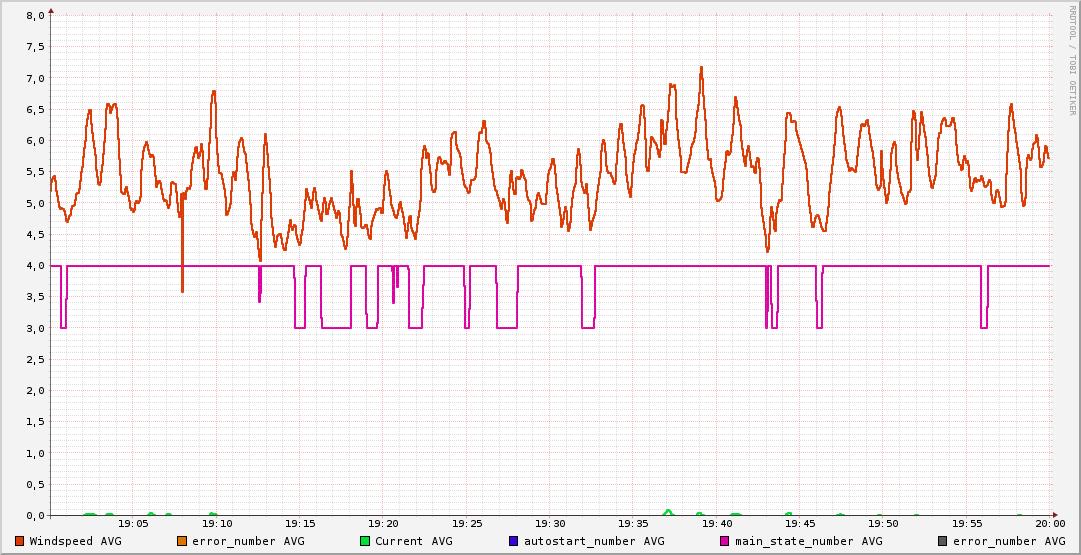Click the main_state_number AVG legend text
Viewport: 1081px width, 555px height.
click(x=808, y=541)
